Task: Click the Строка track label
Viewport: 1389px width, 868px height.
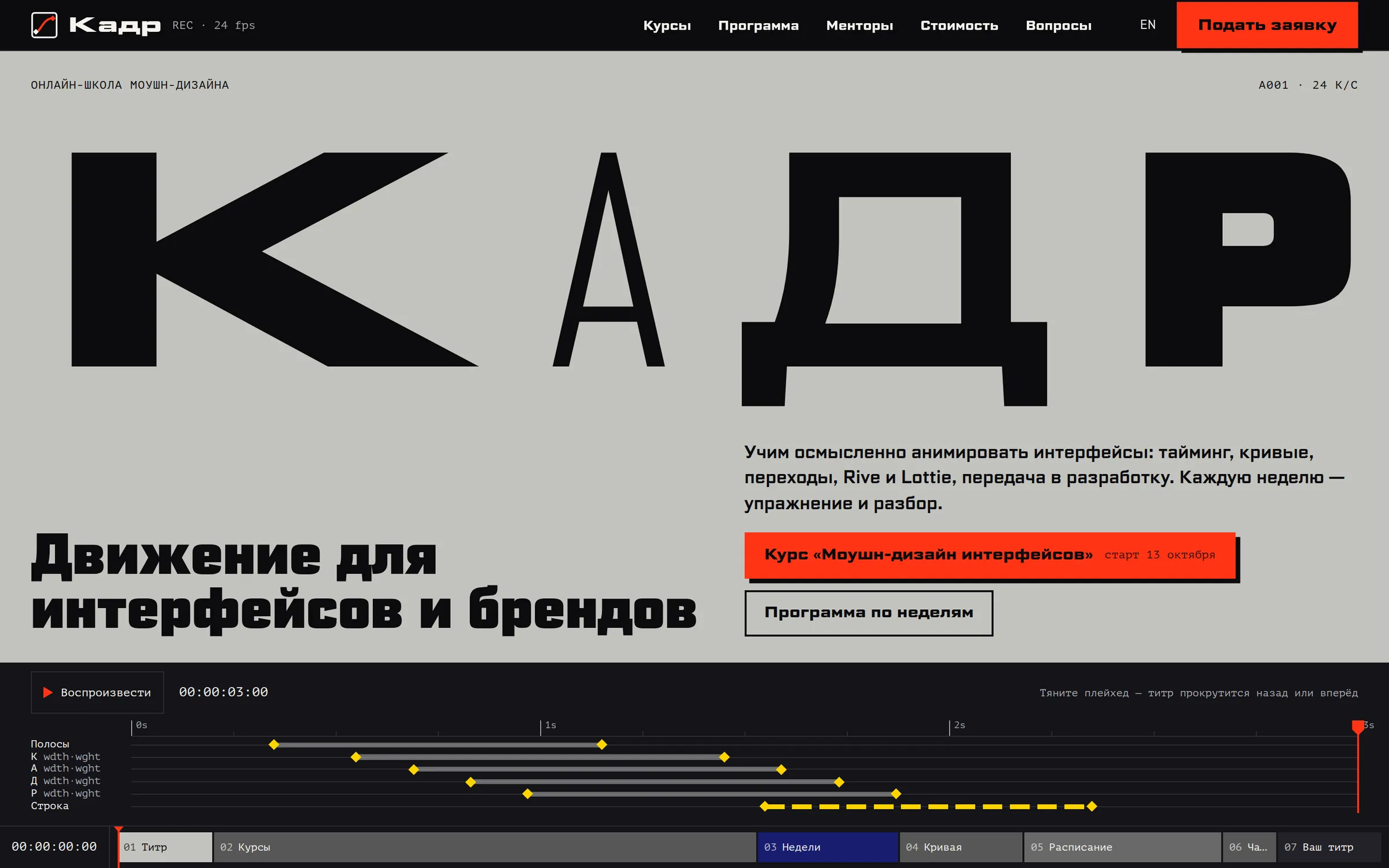Action: click(x=49, y=806)
